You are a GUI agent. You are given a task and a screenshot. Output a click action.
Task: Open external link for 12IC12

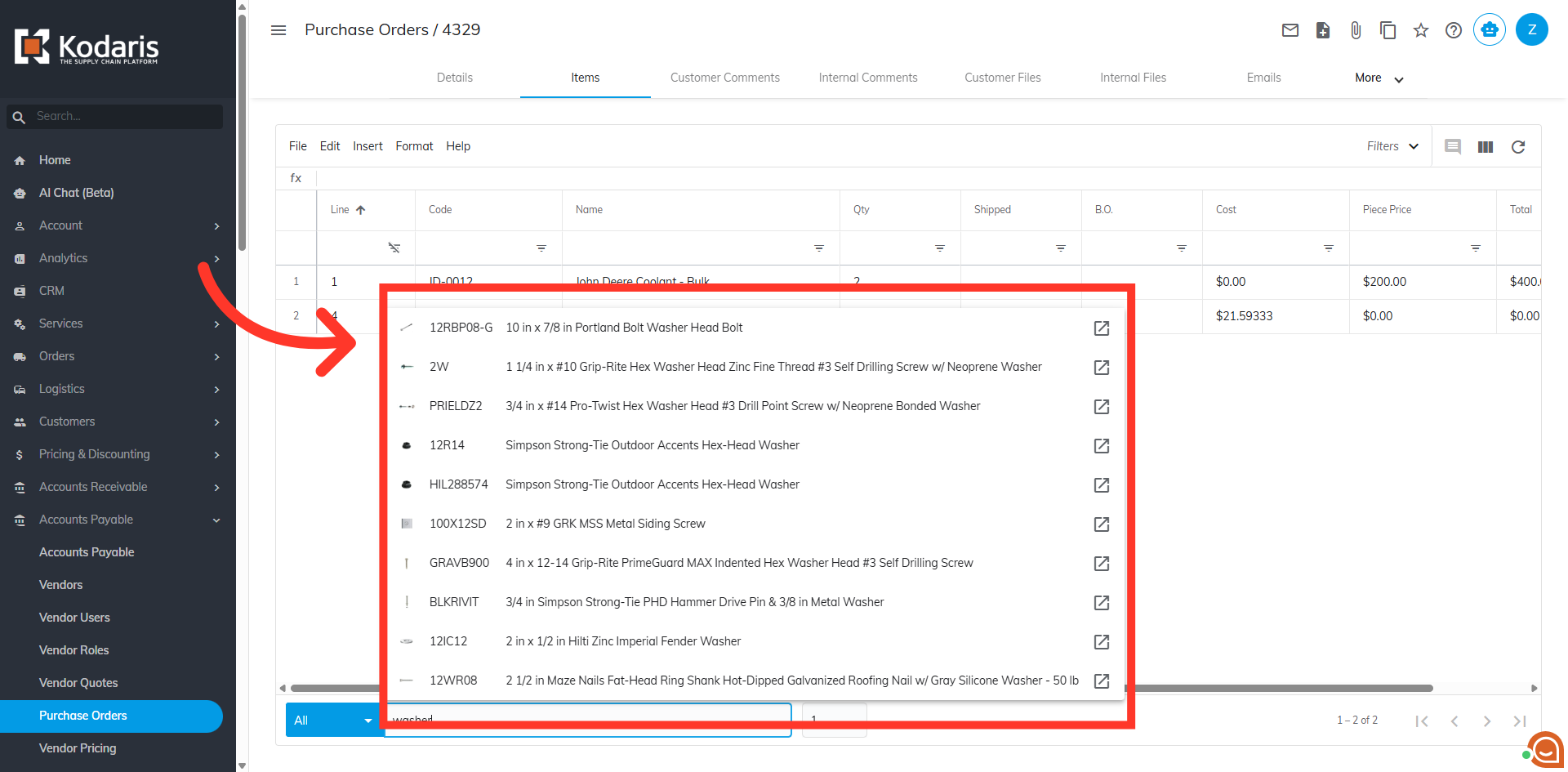[1102, 641]
